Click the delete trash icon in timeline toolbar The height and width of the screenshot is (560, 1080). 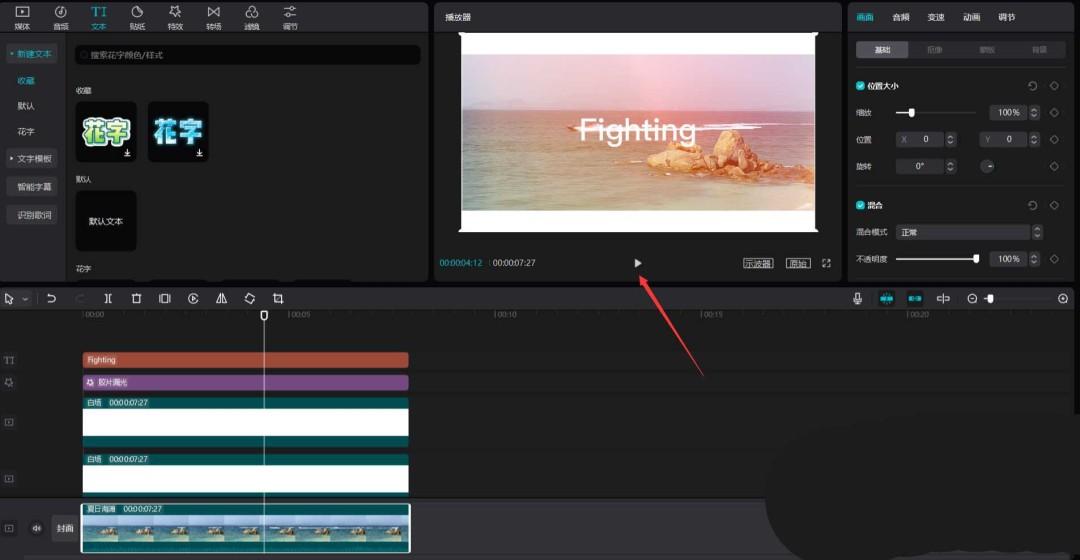pos(136,299)
